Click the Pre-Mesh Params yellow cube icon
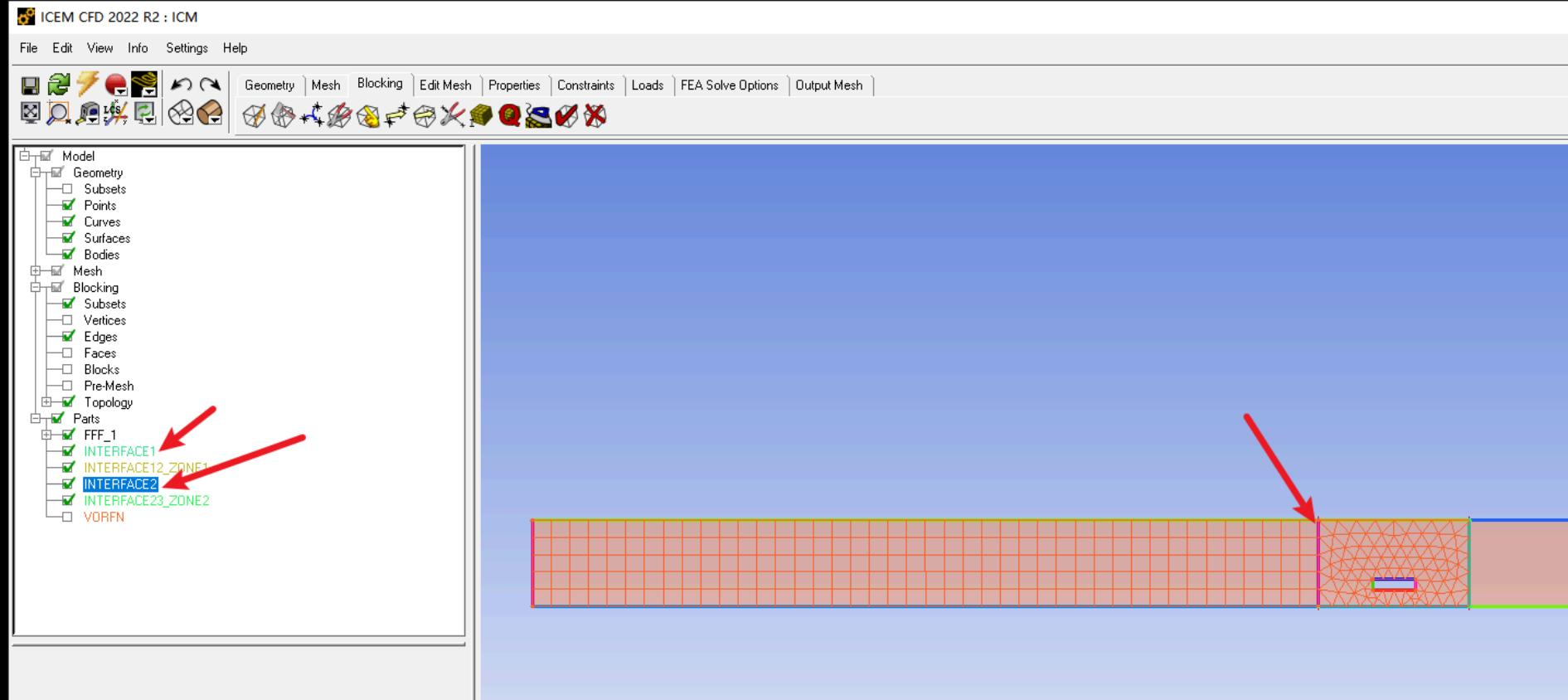This screenshot has height=700, width=1568. click(481, 116)
